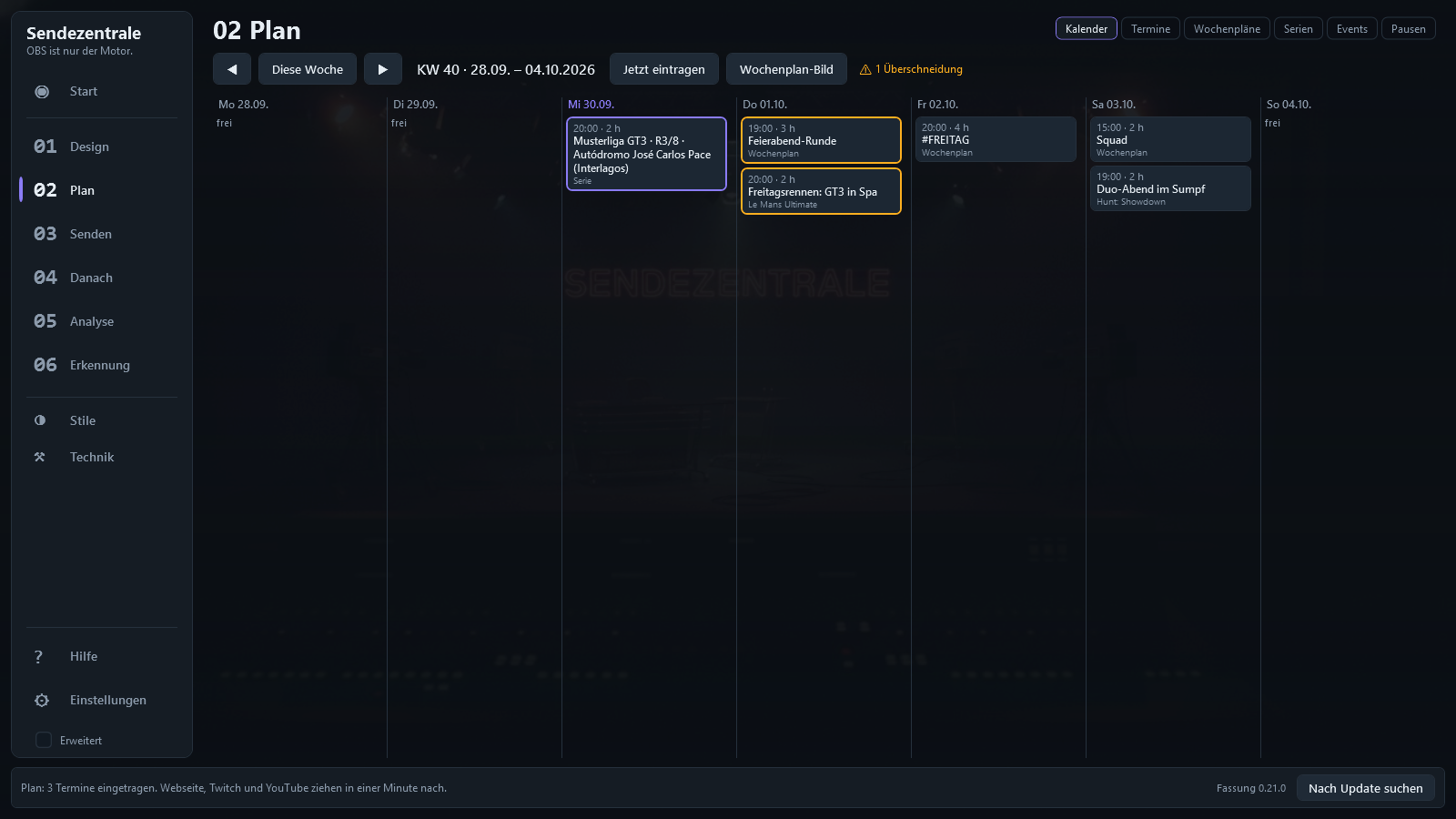Click the Jetzt eintragen button
Screen dimensions: 1456x819
664,69
